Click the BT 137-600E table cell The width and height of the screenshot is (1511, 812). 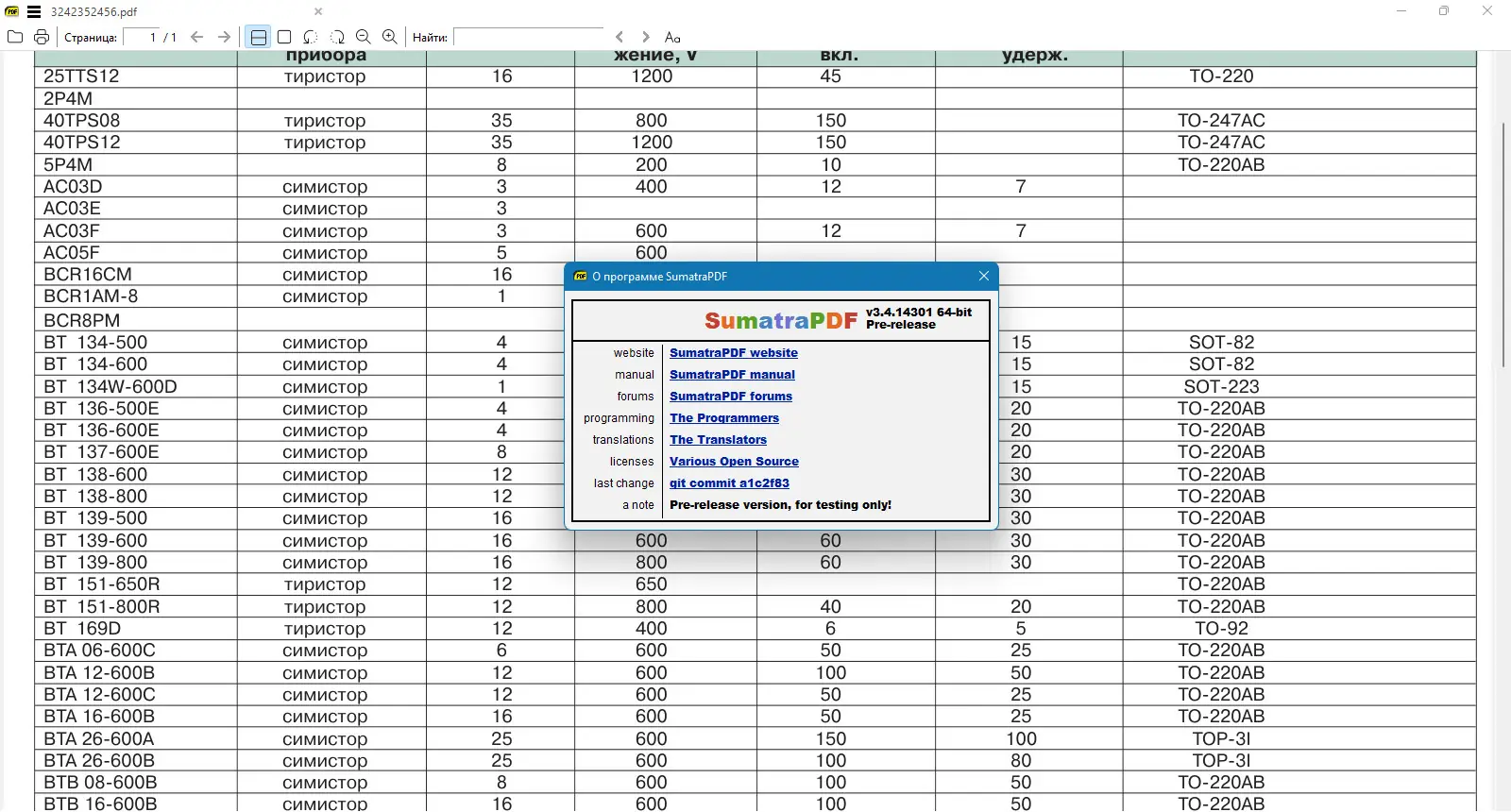[136, 452]
